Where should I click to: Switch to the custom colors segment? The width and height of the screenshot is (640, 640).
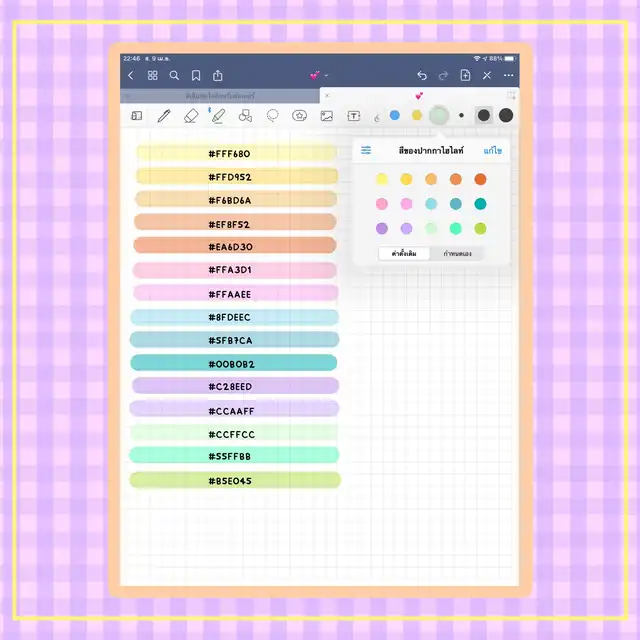pyautogui.click(x=458, y=254)
